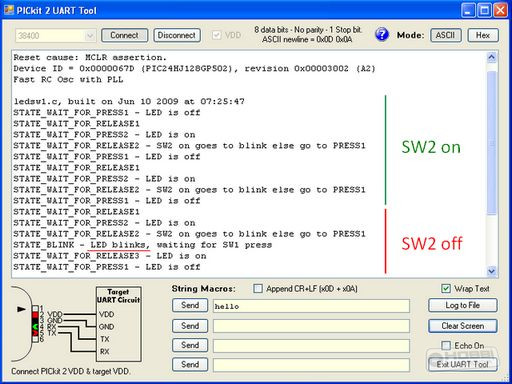The height and width of the screenshot is (384, 512).
Task: Open the blue help question mark icon
Action: (382, 35)
